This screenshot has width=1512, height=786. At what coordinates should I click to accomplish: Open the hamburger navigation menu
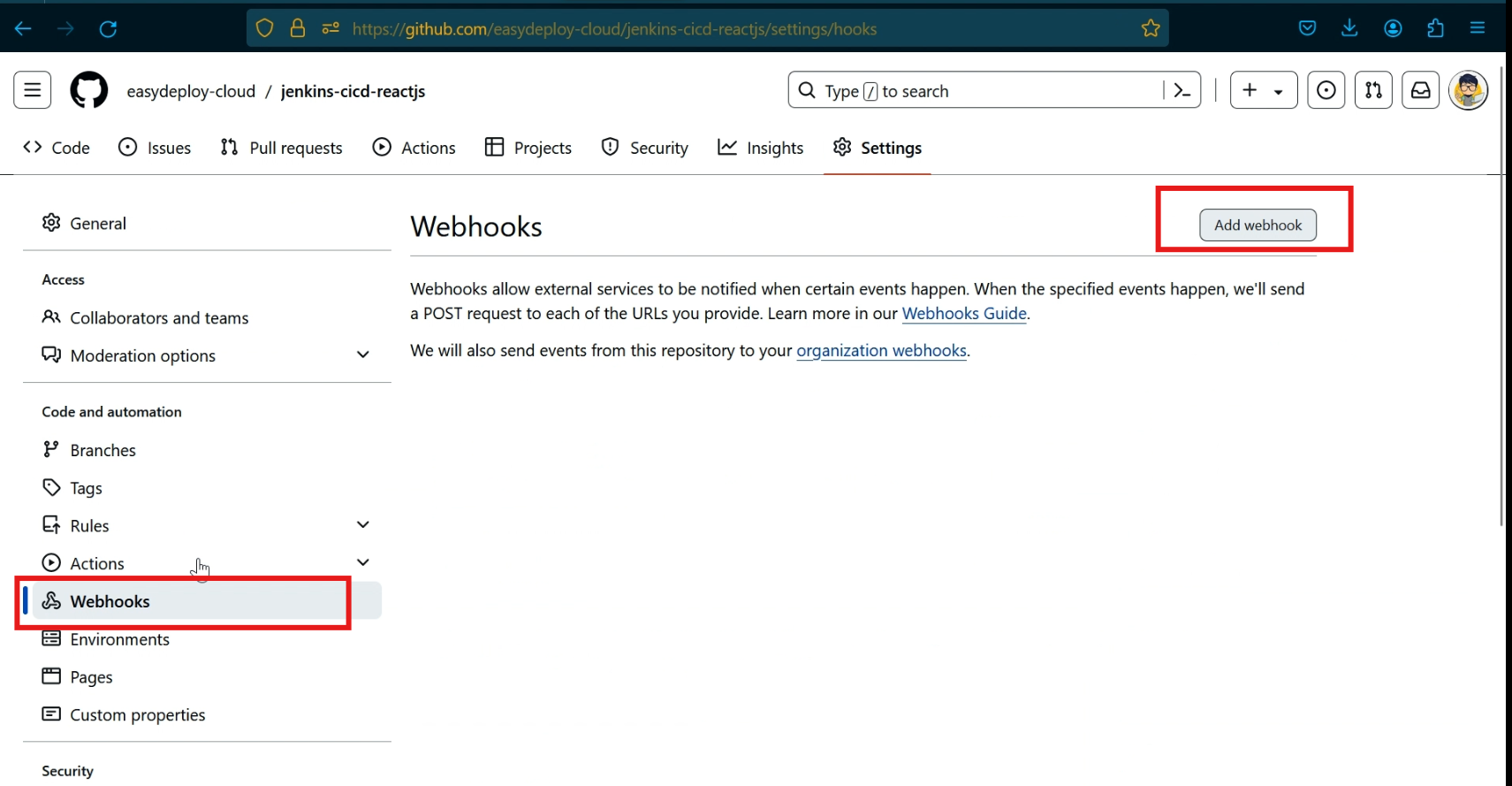tap(33, 90)
